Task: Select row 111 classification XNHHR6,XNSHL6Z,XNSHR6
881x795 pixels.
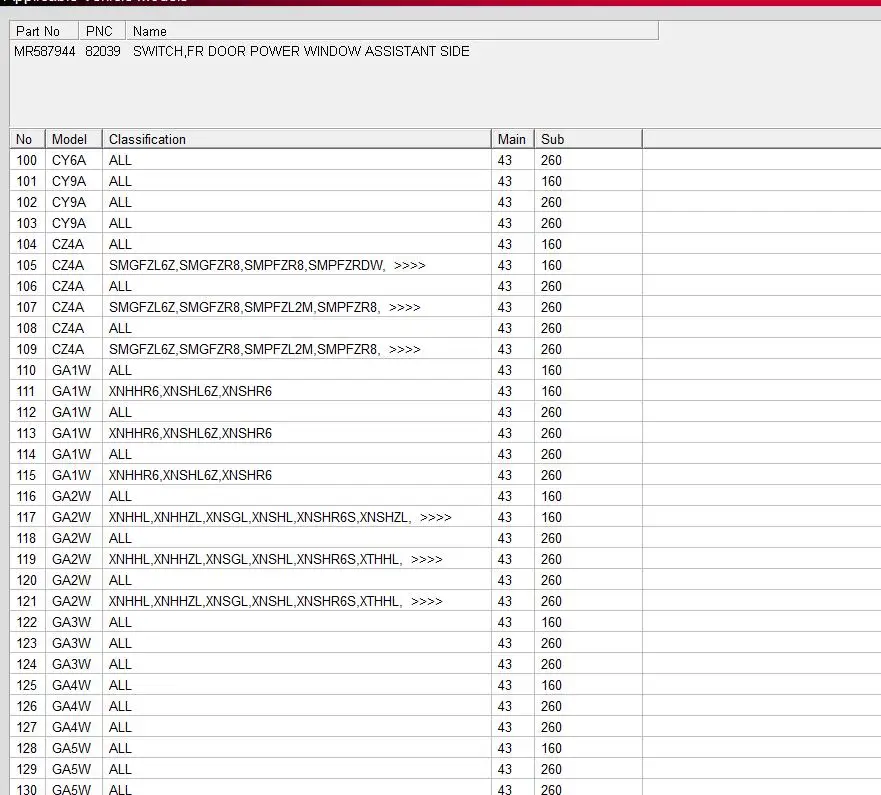Action: [x=190, y=392]
